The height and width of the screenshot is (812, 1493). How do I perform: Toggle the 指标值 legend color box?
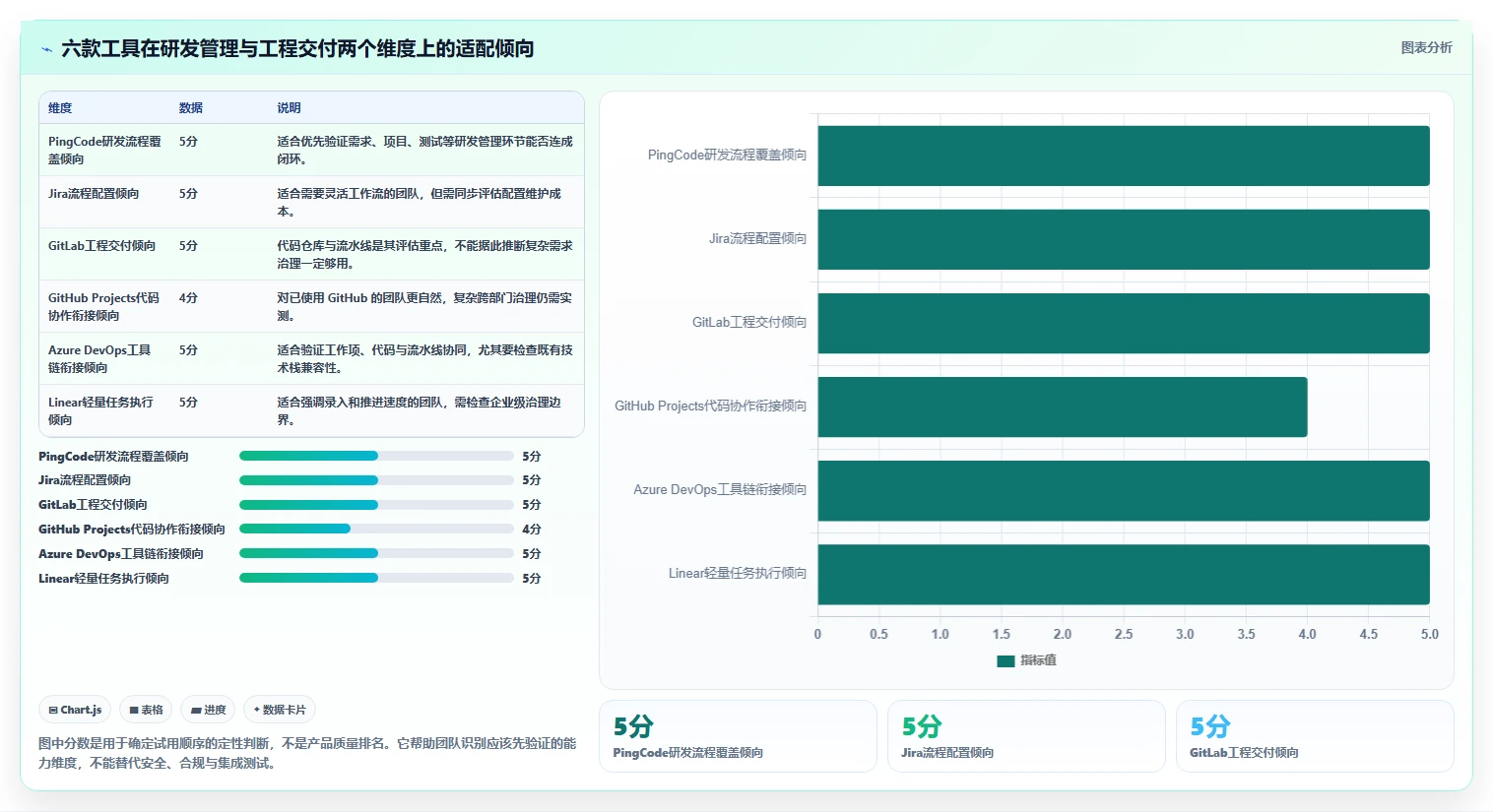point(1006,661)
